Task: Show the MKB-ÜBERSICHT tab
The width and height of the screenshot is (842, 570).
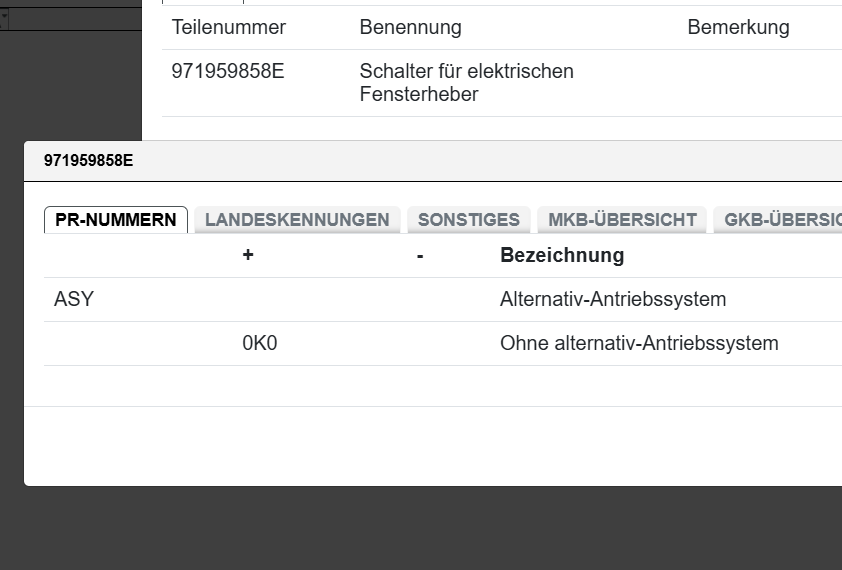Action: click(621, 220)
